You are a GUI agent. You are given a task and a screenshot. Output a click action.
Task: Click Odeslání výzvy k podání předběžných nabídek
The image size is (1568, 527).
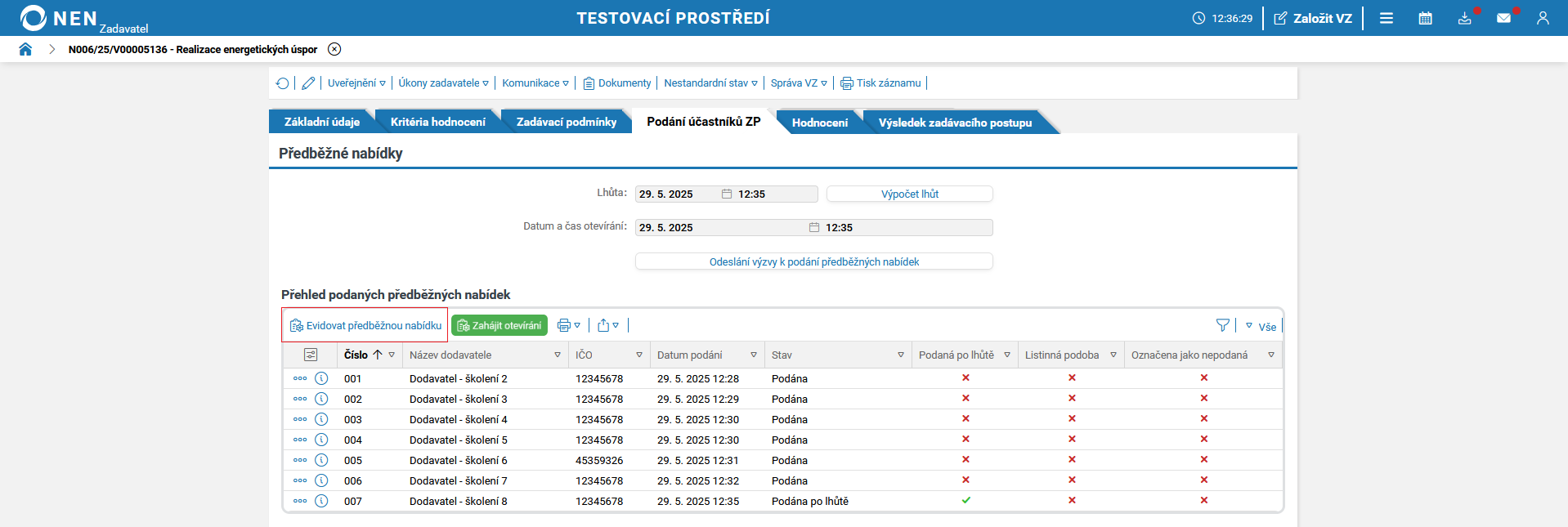point(813,261)
